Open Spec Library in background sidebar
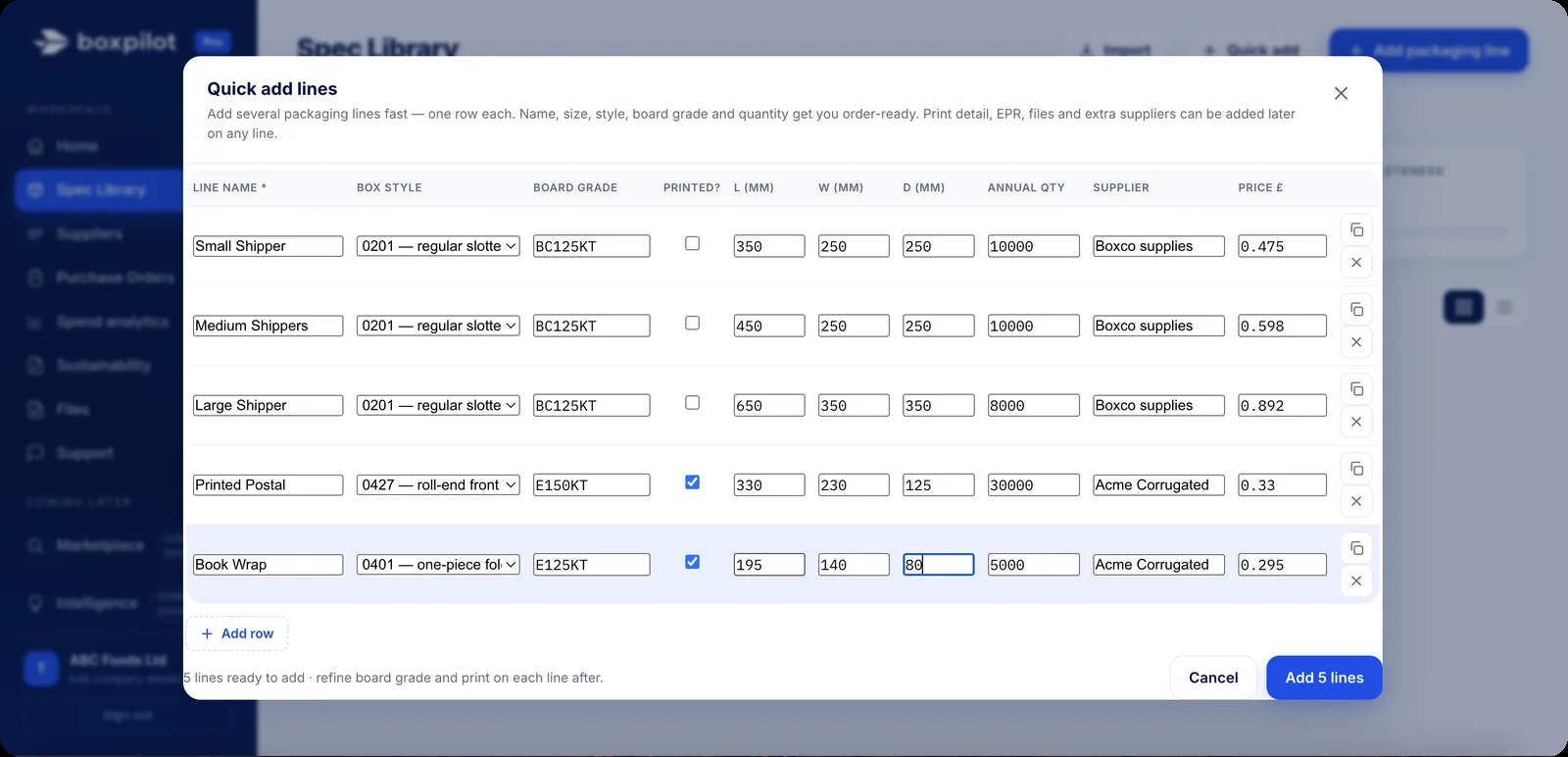This screenshot has height=757, width=1568. [100, 189]
